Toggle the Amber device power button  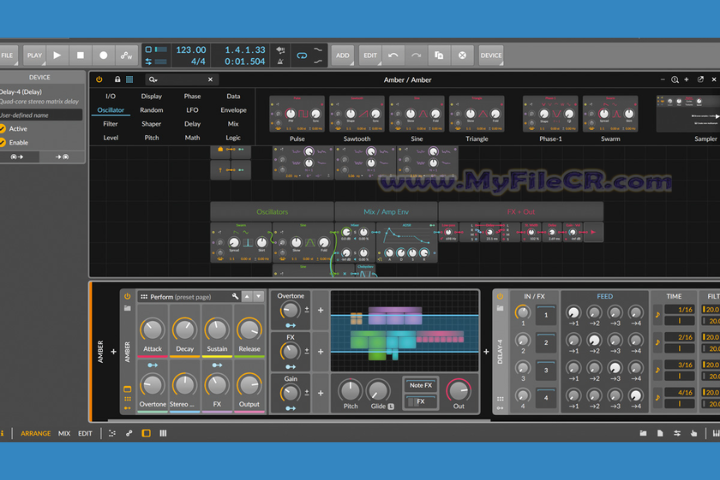click(127, 296)
